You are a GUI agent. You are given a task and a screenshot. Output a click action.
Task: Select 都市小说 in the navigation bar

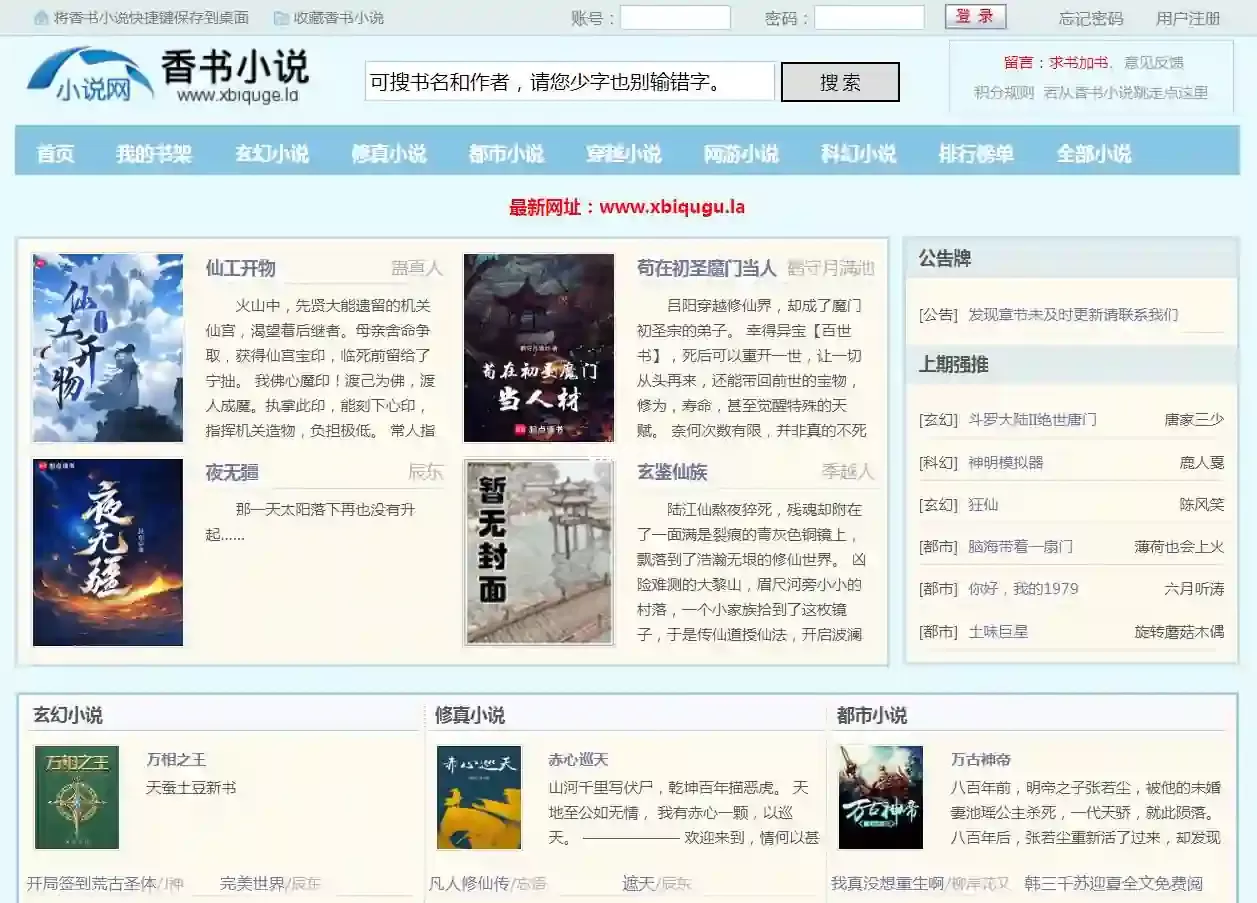(x=506, y=154)
